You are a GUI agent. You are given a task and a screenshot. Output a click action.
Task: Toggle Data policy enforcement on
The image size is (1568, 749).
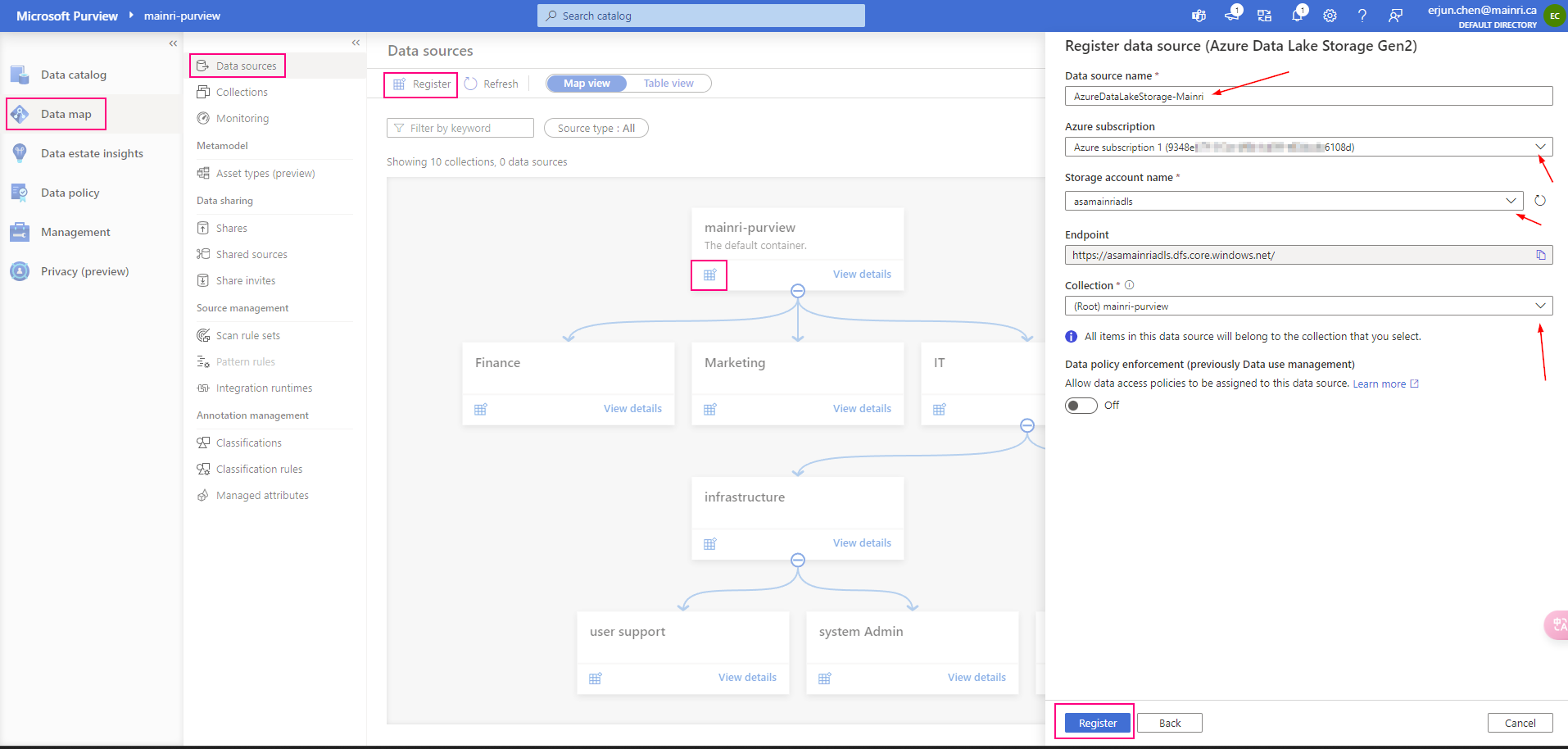(x=1081, y=404)
